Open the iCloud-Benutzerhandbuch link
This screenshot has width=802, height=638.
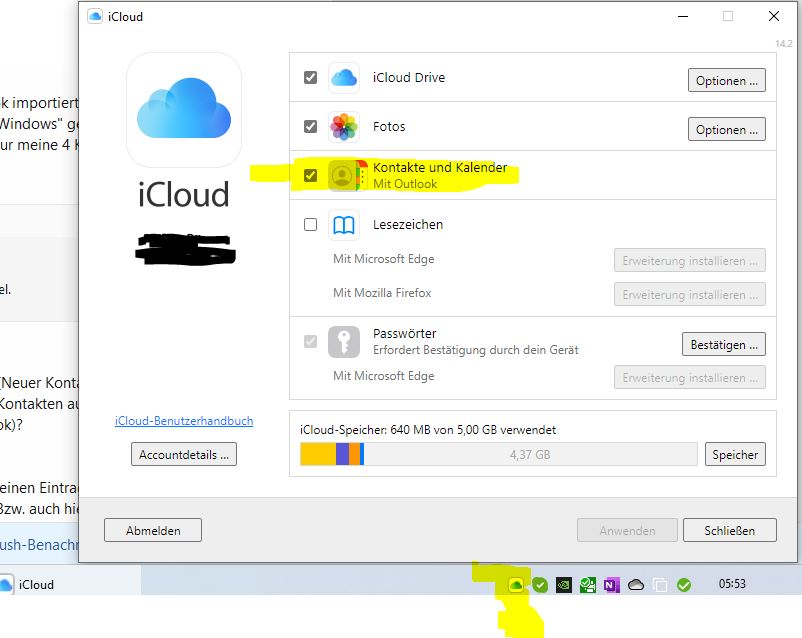(184, 421)
